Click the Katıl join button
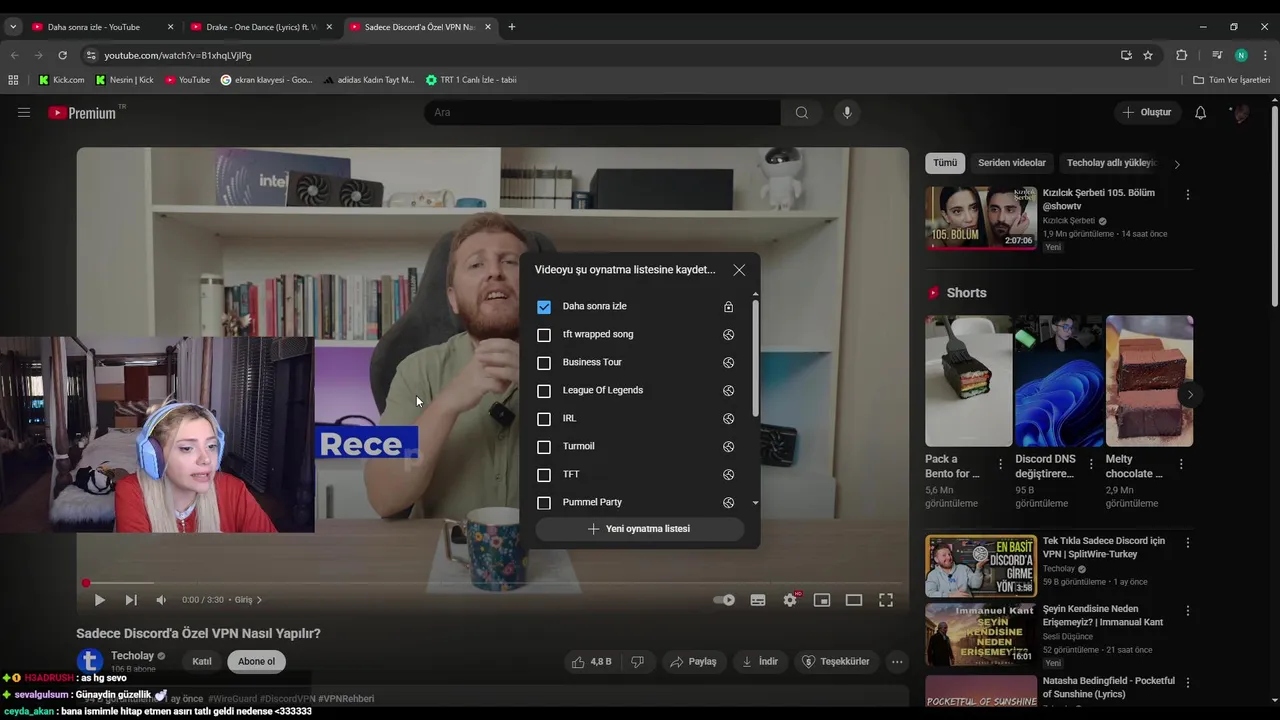This screenshot has height=720, width=1280. [202, 661]
